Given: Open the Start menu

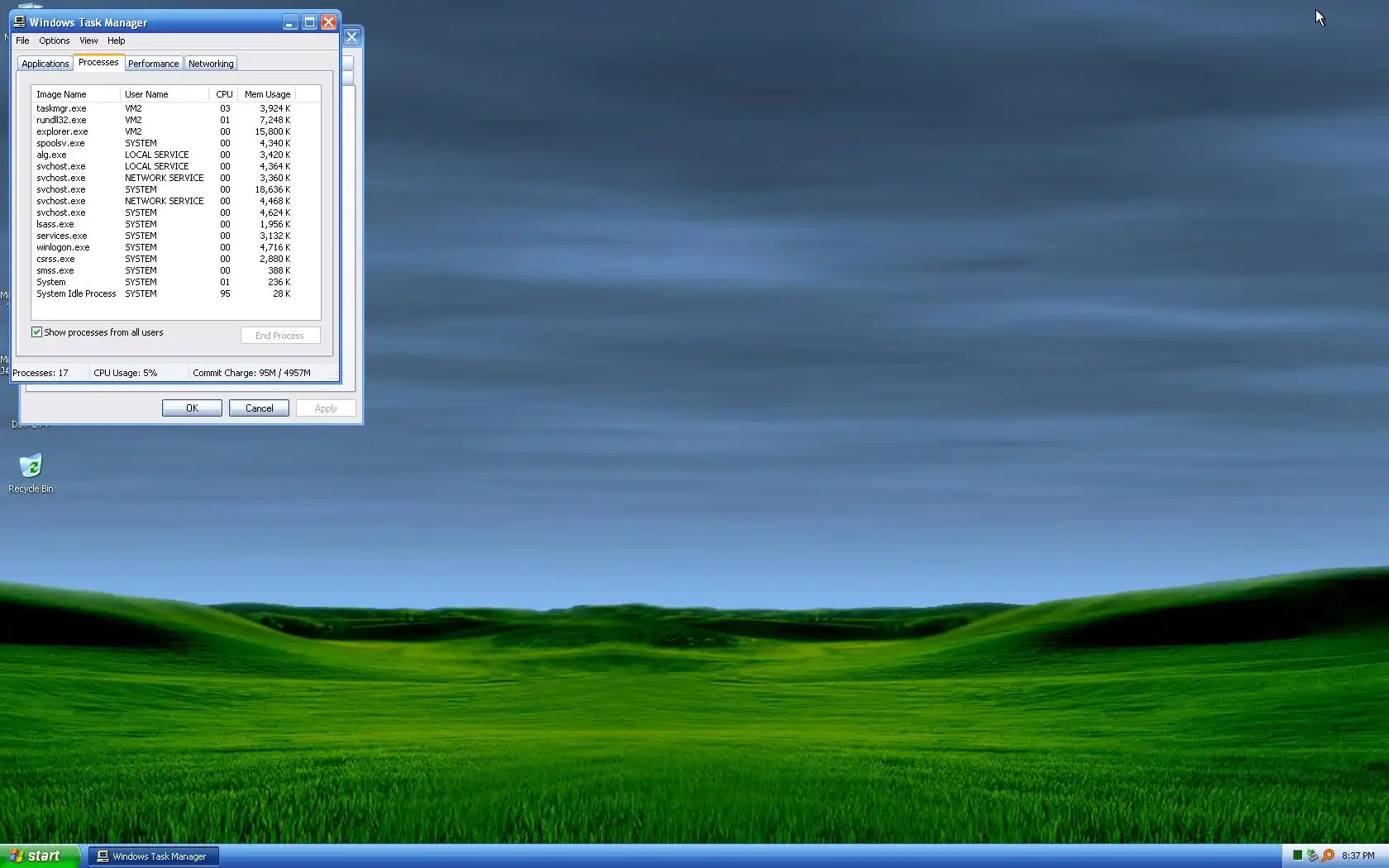Looking at the screenshot, I should (40, 856).
